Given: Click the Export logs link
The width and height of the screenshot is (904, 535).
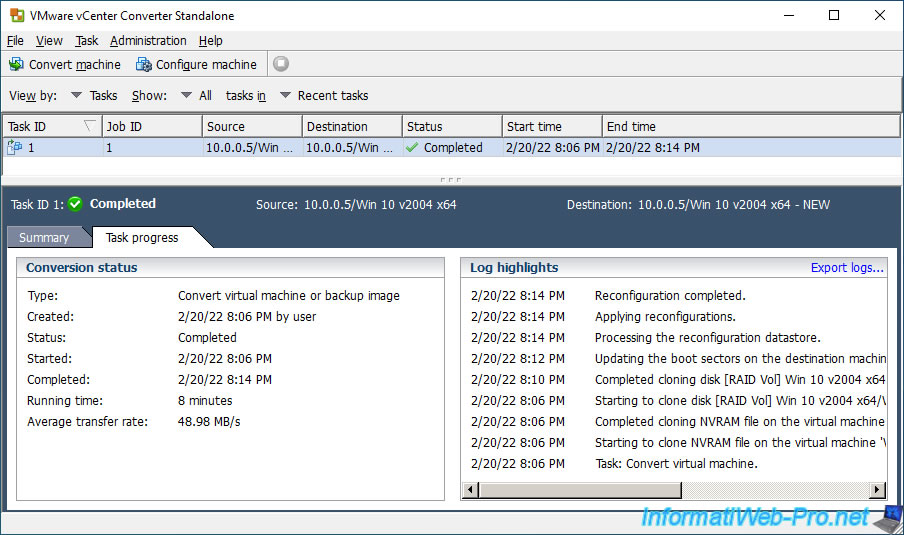Looking at the screenshot, I should (847, 268).
